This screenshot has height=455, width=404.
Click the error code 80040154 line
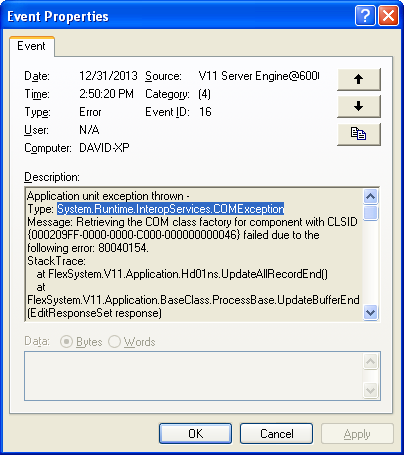coord(88,248)
